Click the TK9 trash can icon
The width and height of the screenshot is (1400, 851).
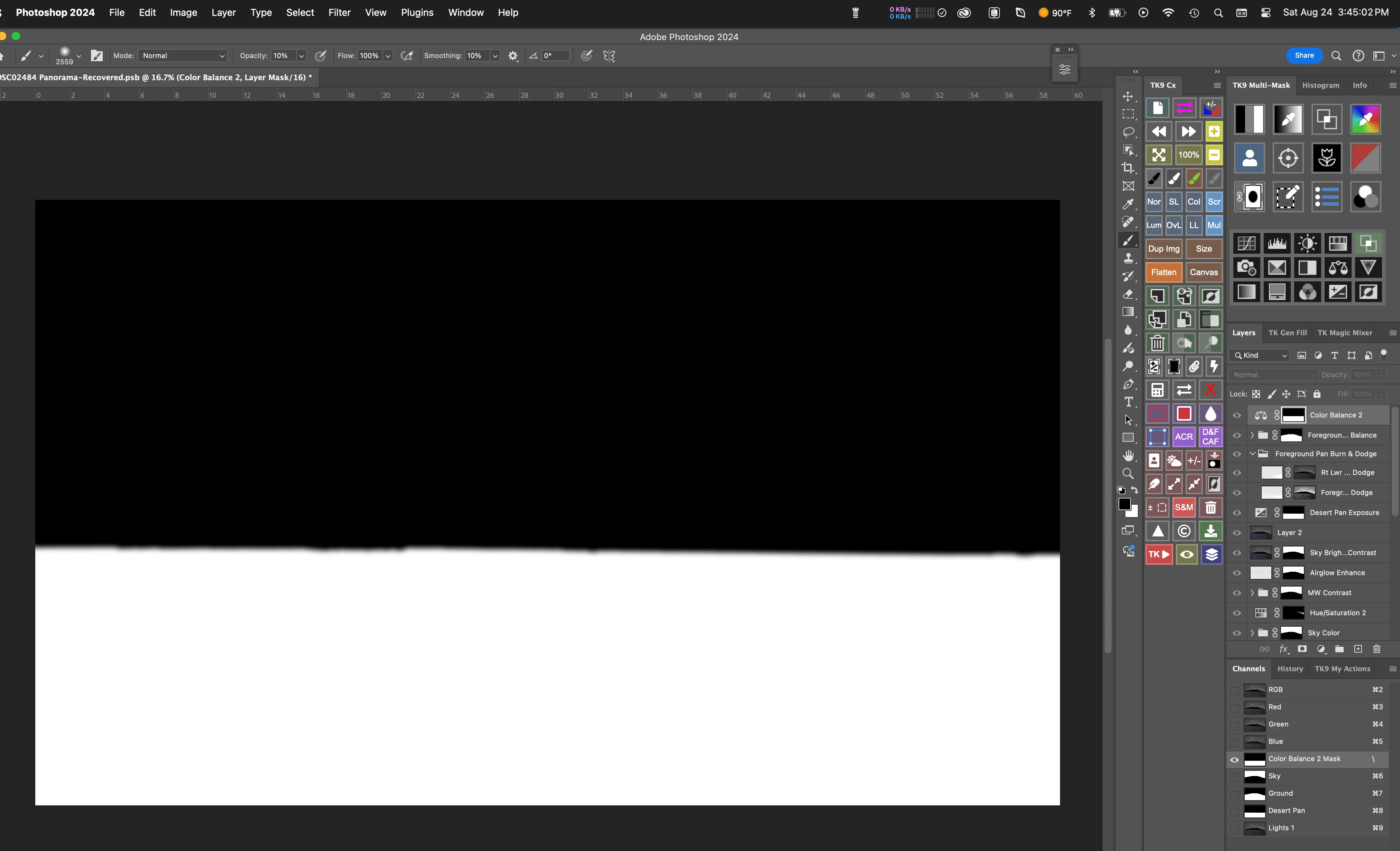pos(1157,343)
